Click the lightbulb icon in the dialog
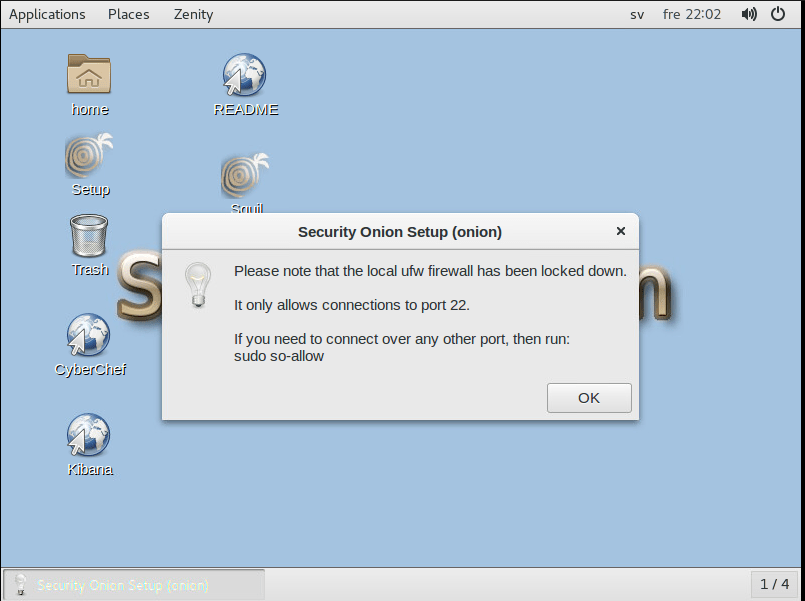 [x=198, y=285]
